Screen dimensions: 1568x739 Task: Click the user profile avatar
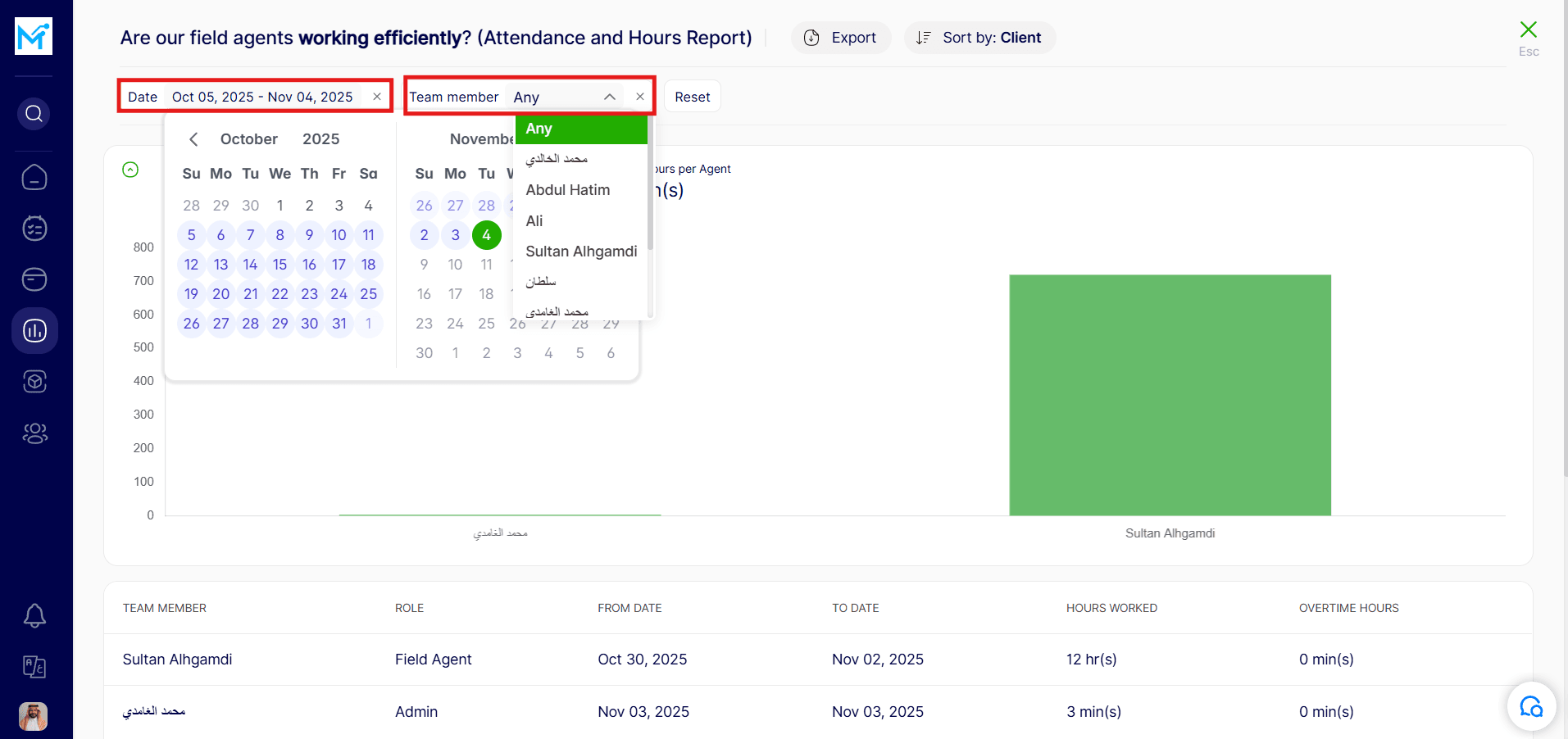34,716
